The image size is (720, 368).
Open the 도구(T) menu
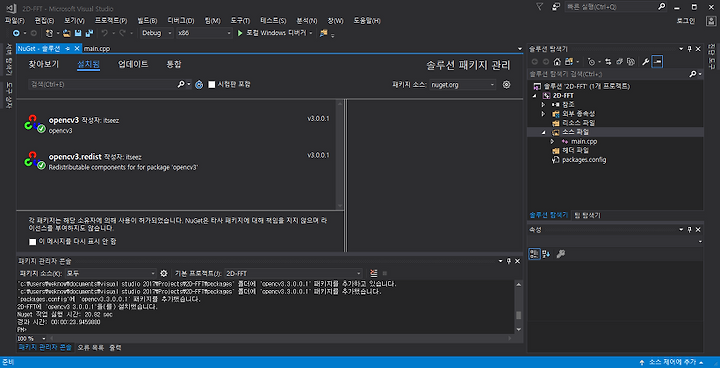[240, 21]
